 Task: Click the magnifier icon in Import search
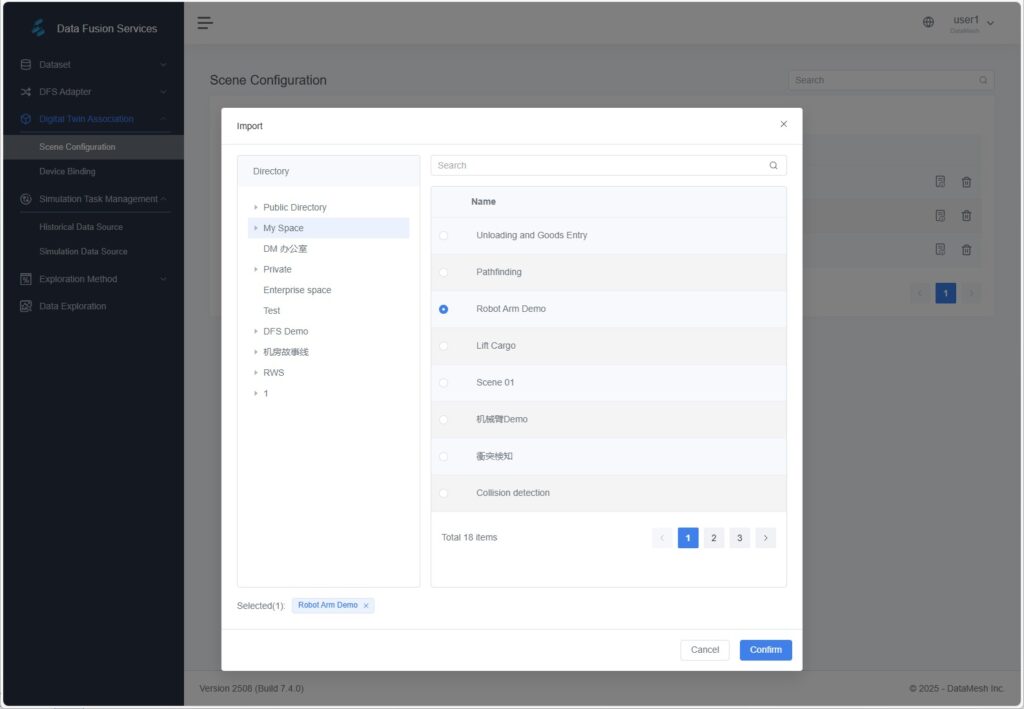(773, 166)
